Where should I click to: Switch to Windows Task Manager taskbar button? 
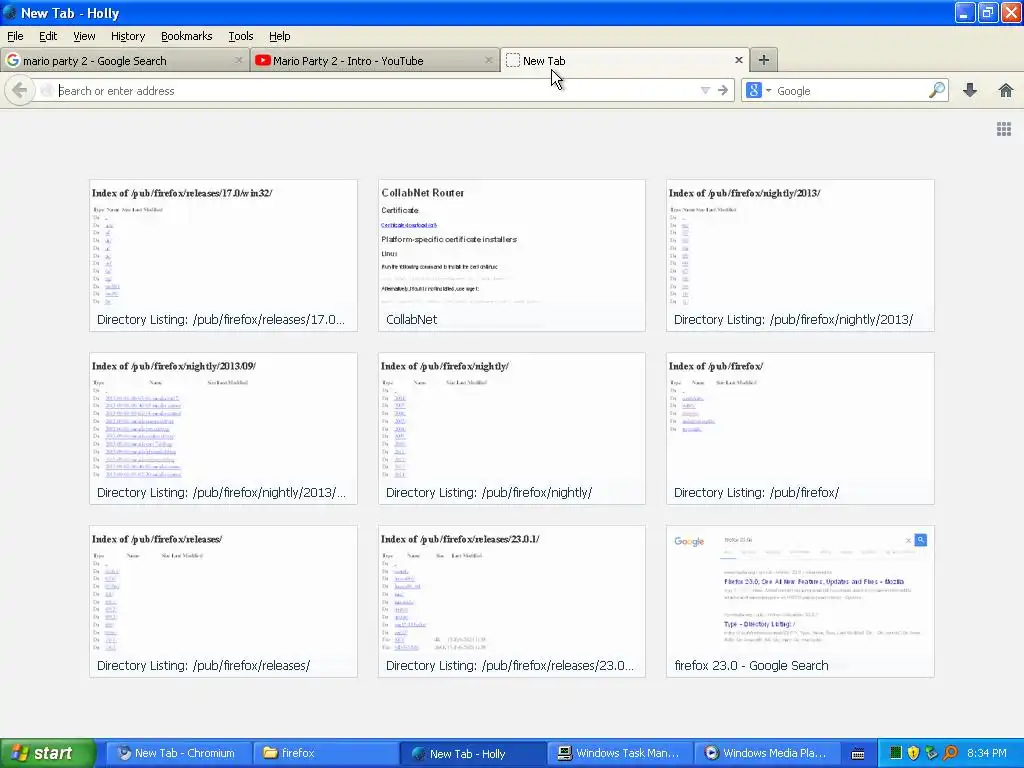620,753
